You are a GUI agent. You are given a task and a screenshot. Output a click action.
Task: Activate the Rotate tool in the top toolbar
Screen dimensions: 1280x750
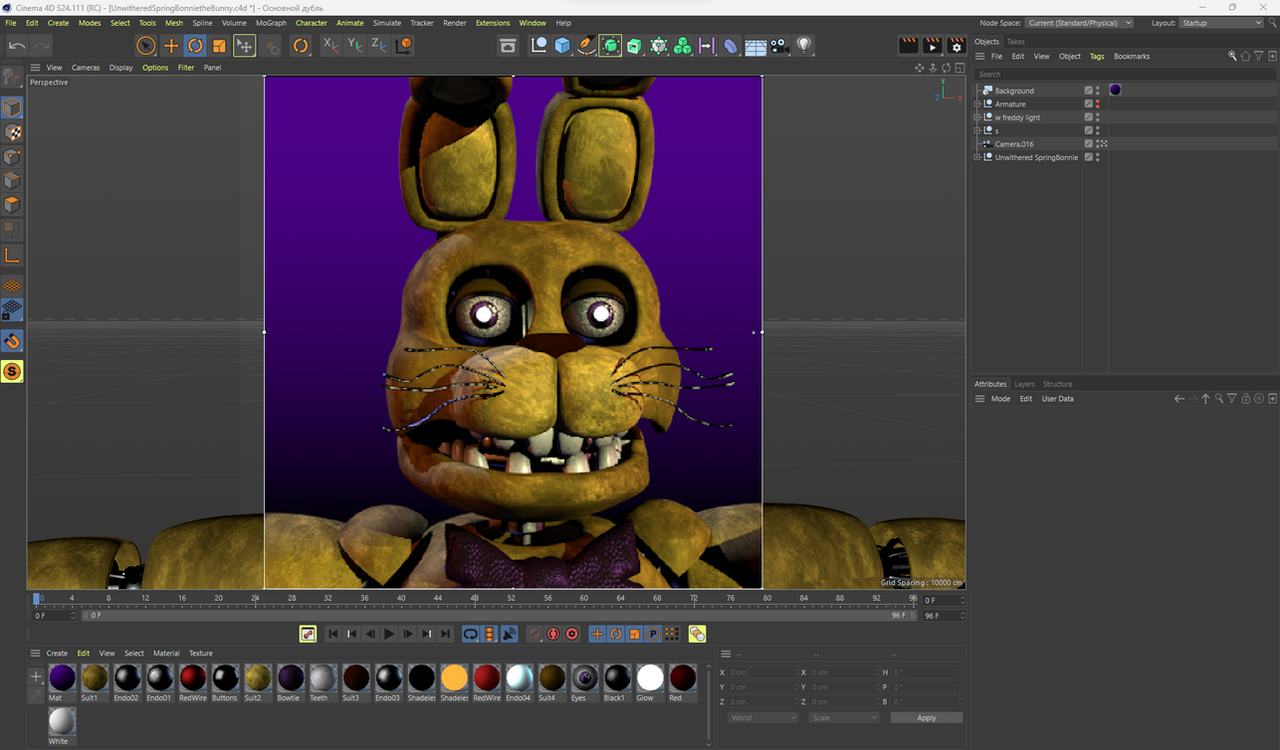195,45
